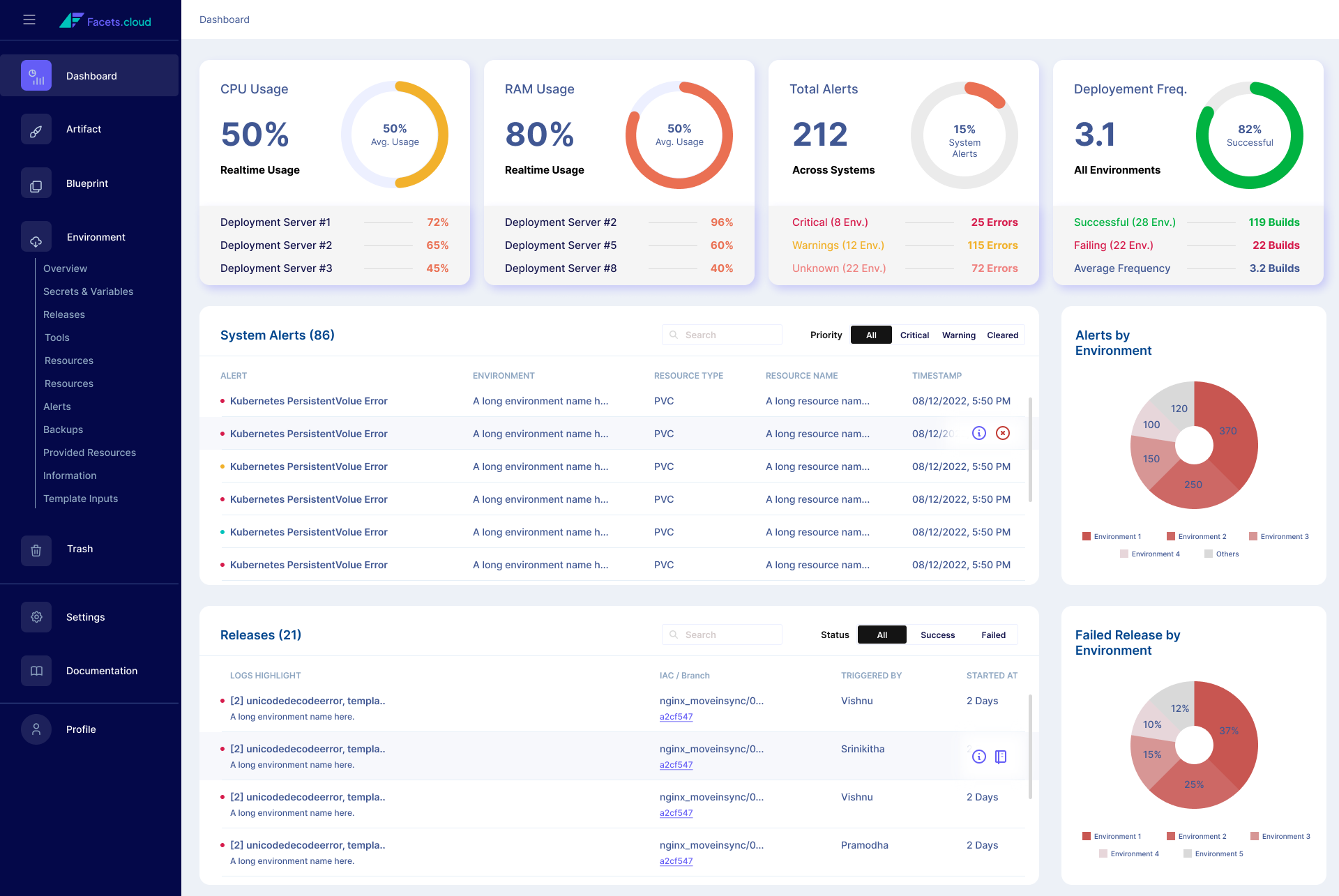Click the System Alerts search field

722,335
